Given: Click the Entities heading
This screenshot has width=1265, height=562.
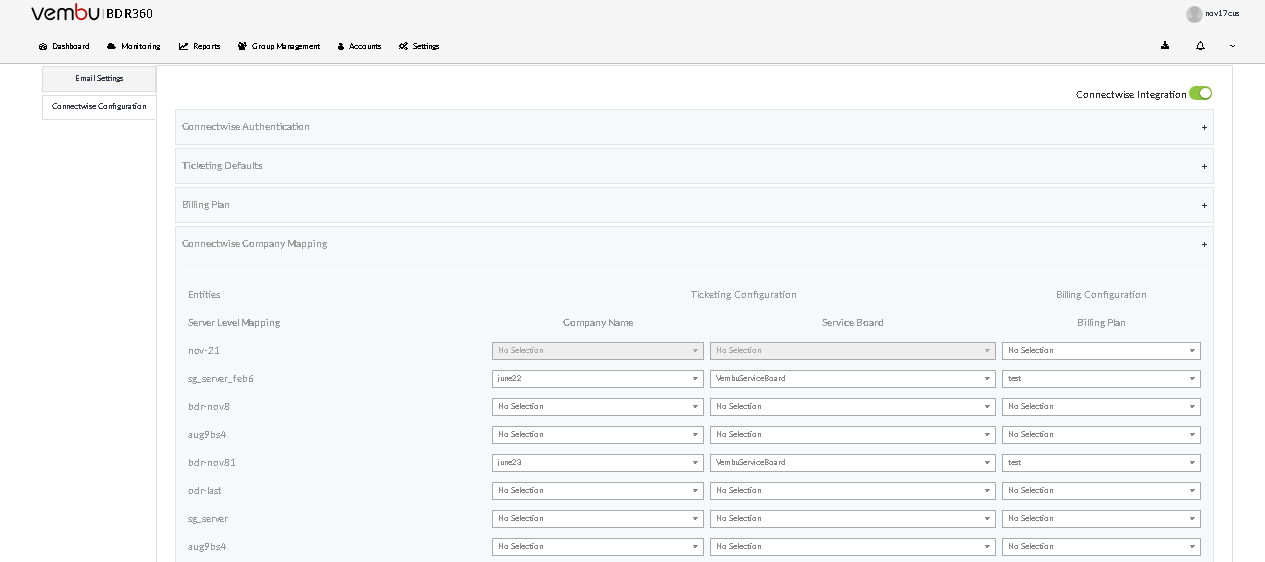Looking at the screenshot, I should click(x=204, y=295).
